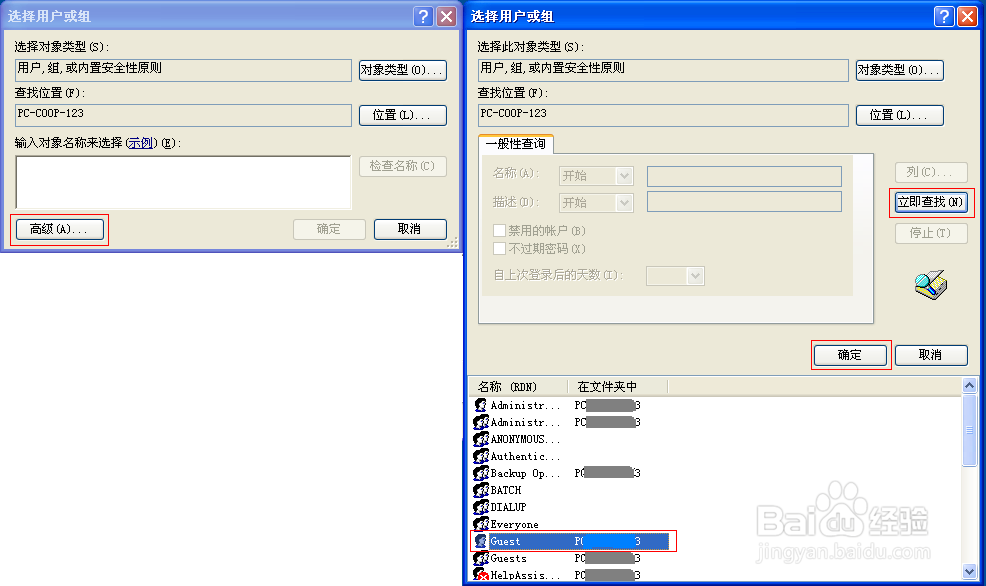986x586 pixels.
Task: Toggle the 禁用的帐户(B) checkbox
Action: click(499, 231)
